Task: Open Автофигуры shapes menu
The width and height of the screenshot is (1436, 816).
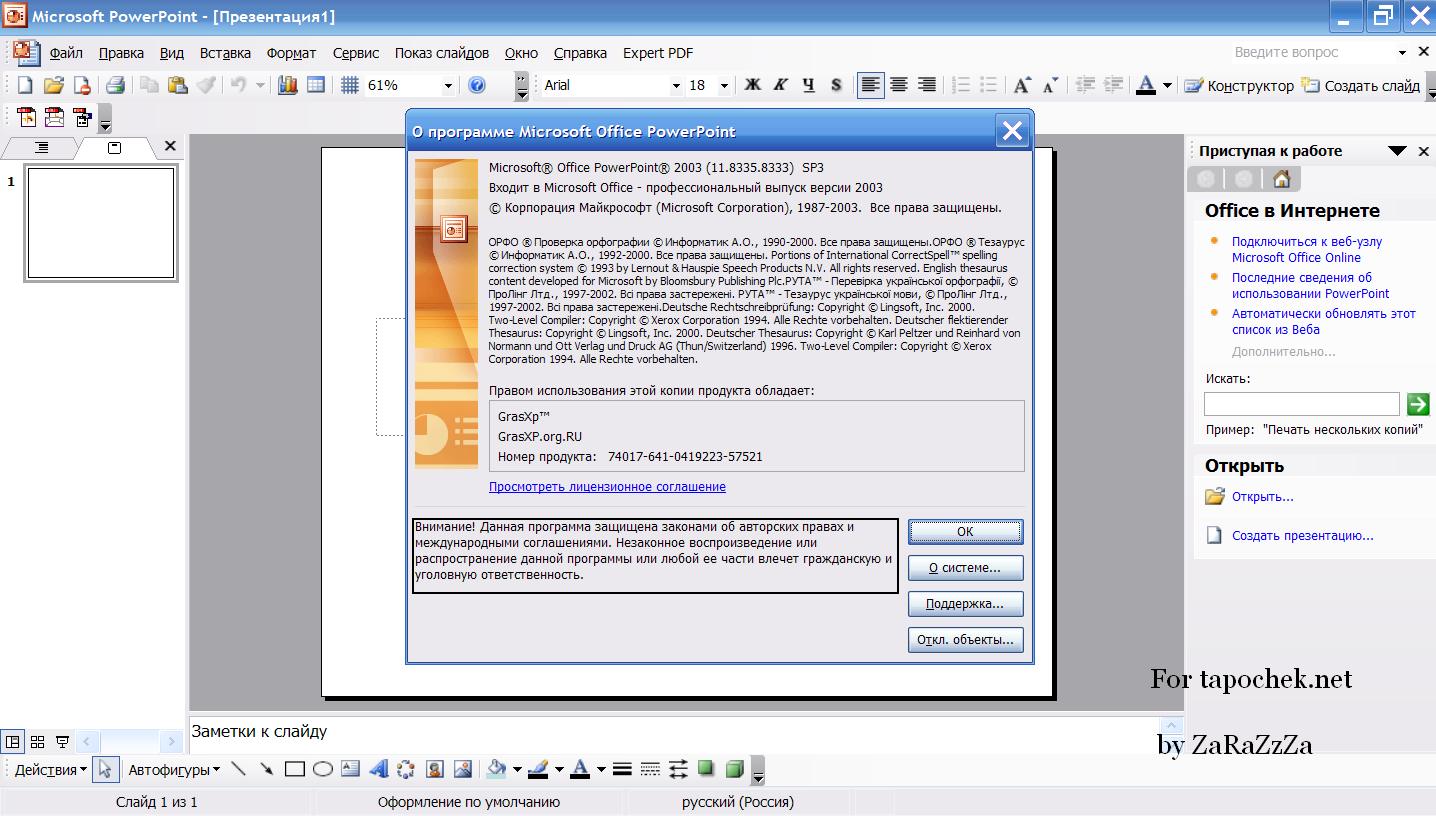Action: pyautogui.click(x=174, y=770)
